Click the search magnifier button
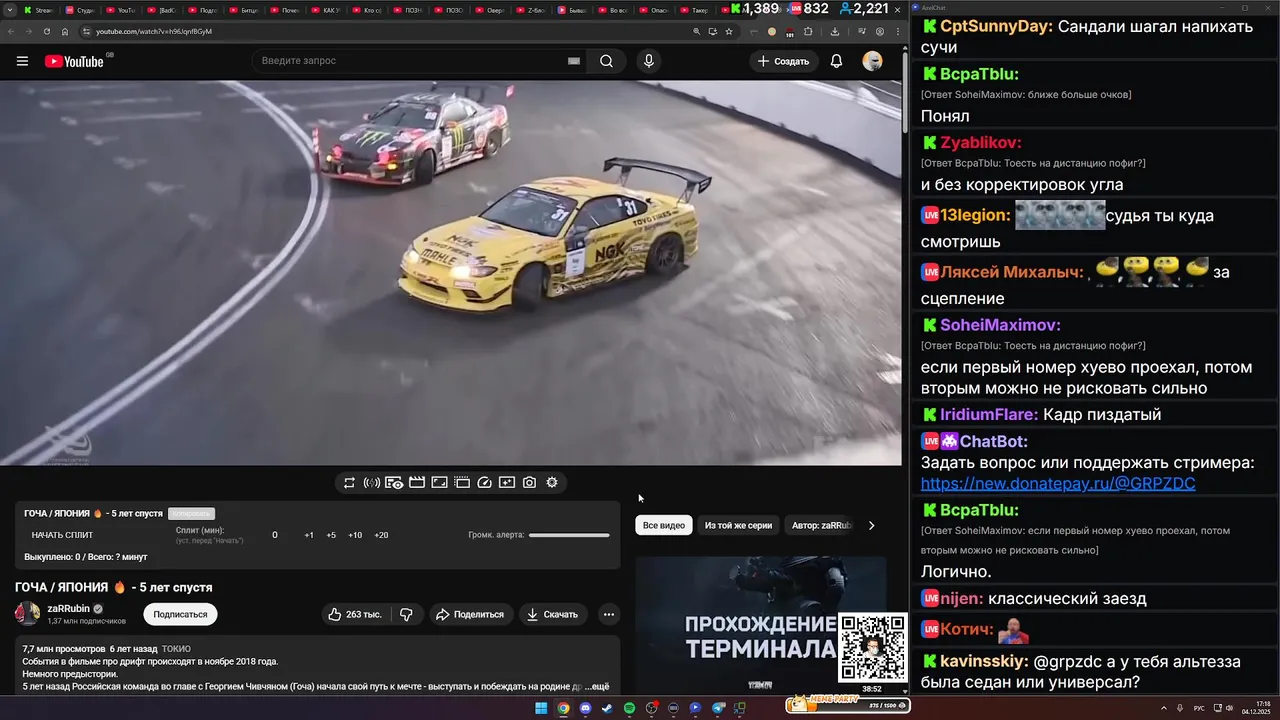Screen dimensions: 1280x720 coord(606,61)
